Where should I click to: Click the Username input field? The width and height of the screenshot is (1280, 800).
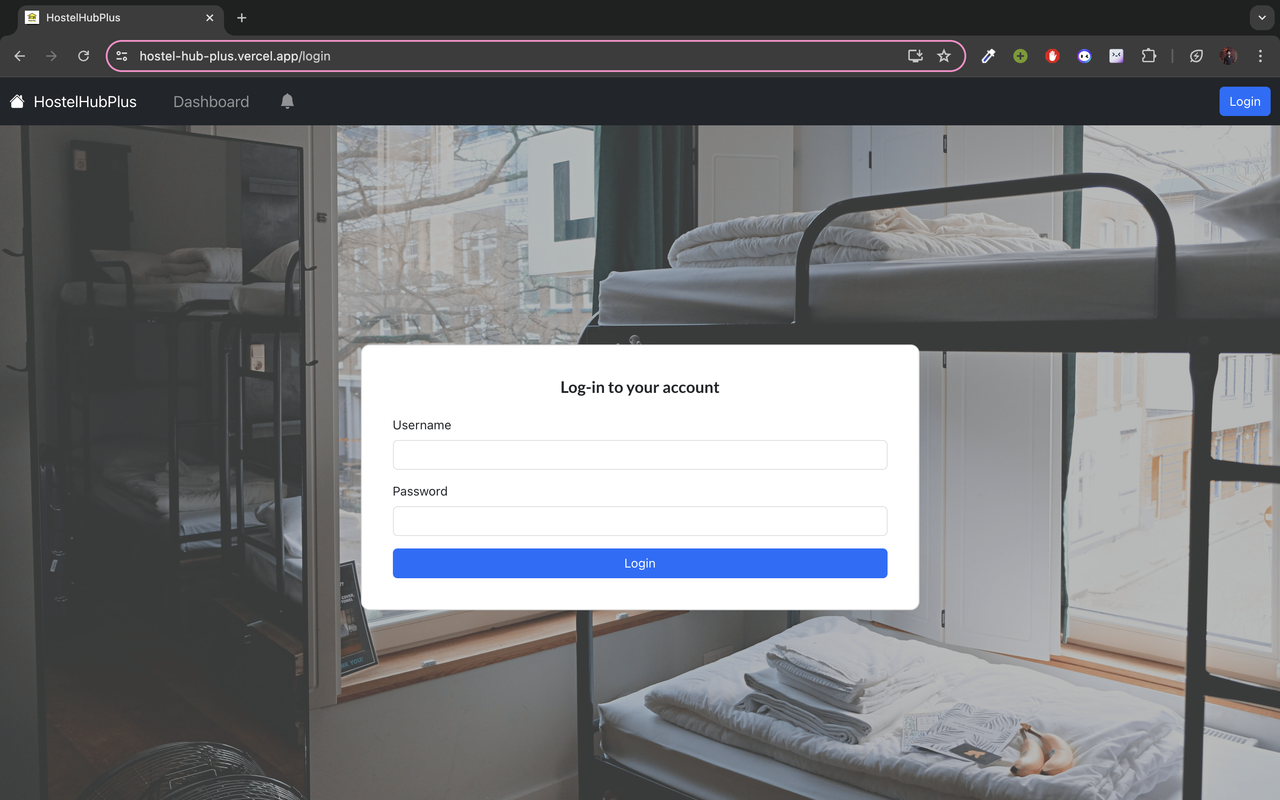(639, 454)
